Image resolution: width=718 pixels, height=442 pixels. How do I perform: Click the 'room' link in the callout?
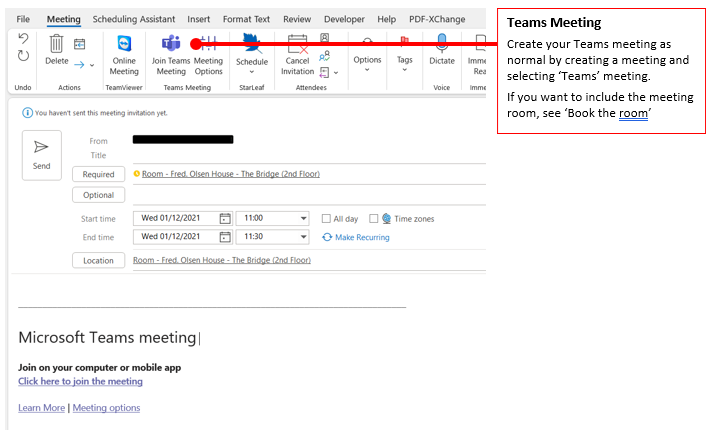click(x=633, y=113)
